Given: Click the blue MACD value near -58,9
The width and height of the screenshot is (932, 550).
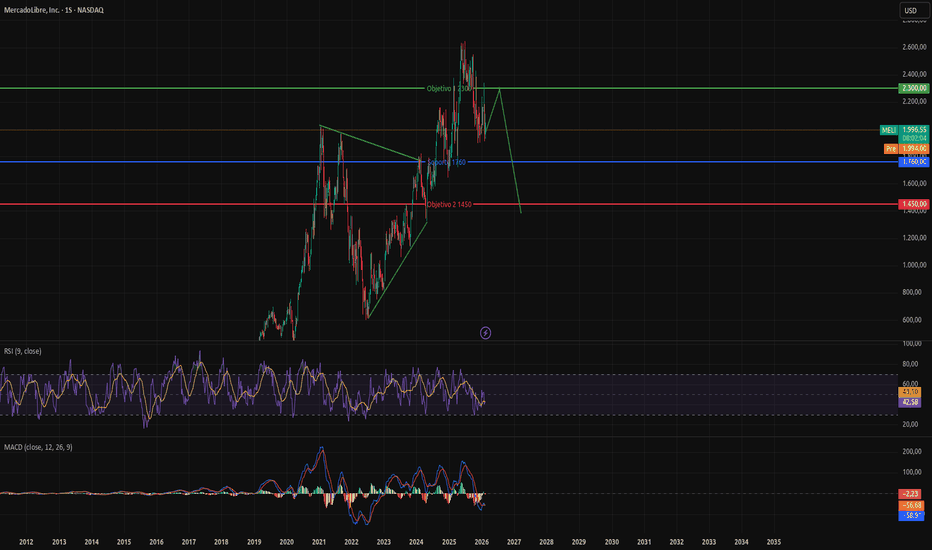Looking at the screenshot, I should [911, 516].
